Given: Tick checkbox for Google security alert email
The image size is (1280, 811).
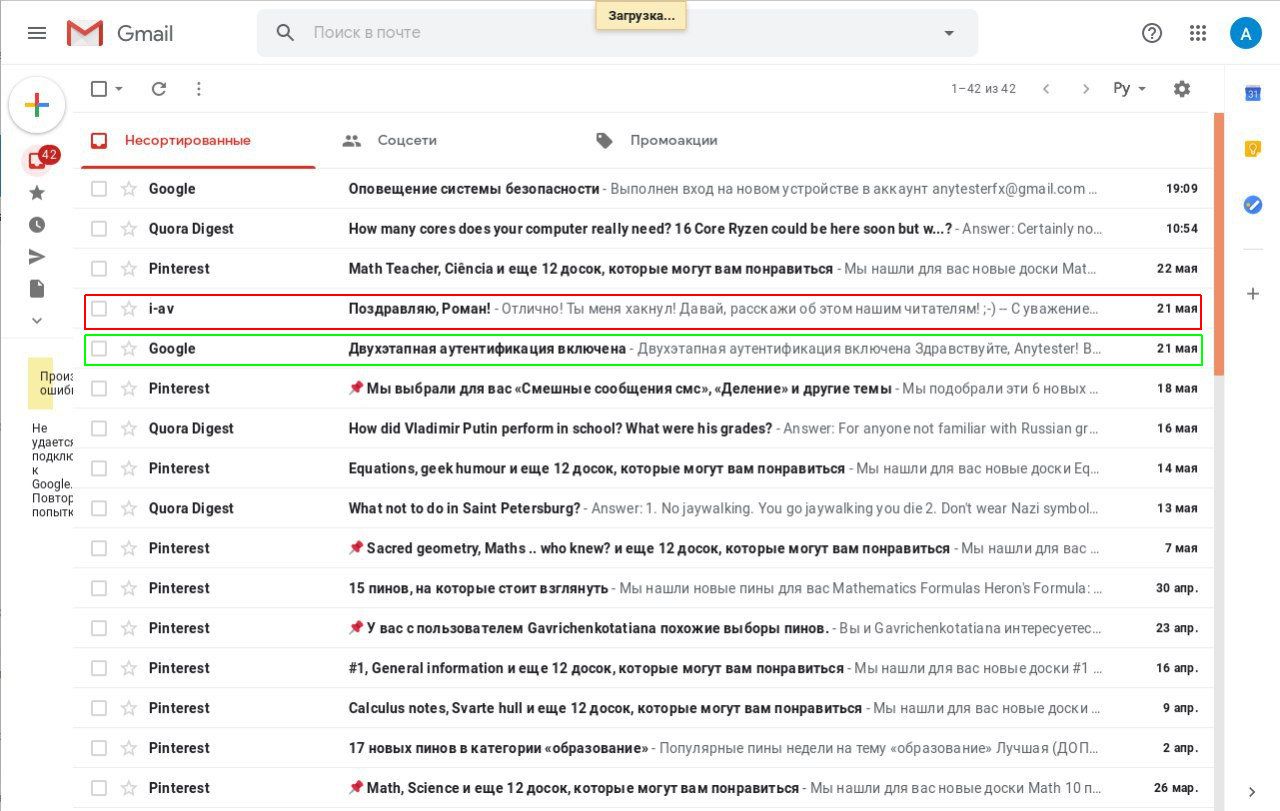Looking at the screenshot, I should tap(99, 189).
